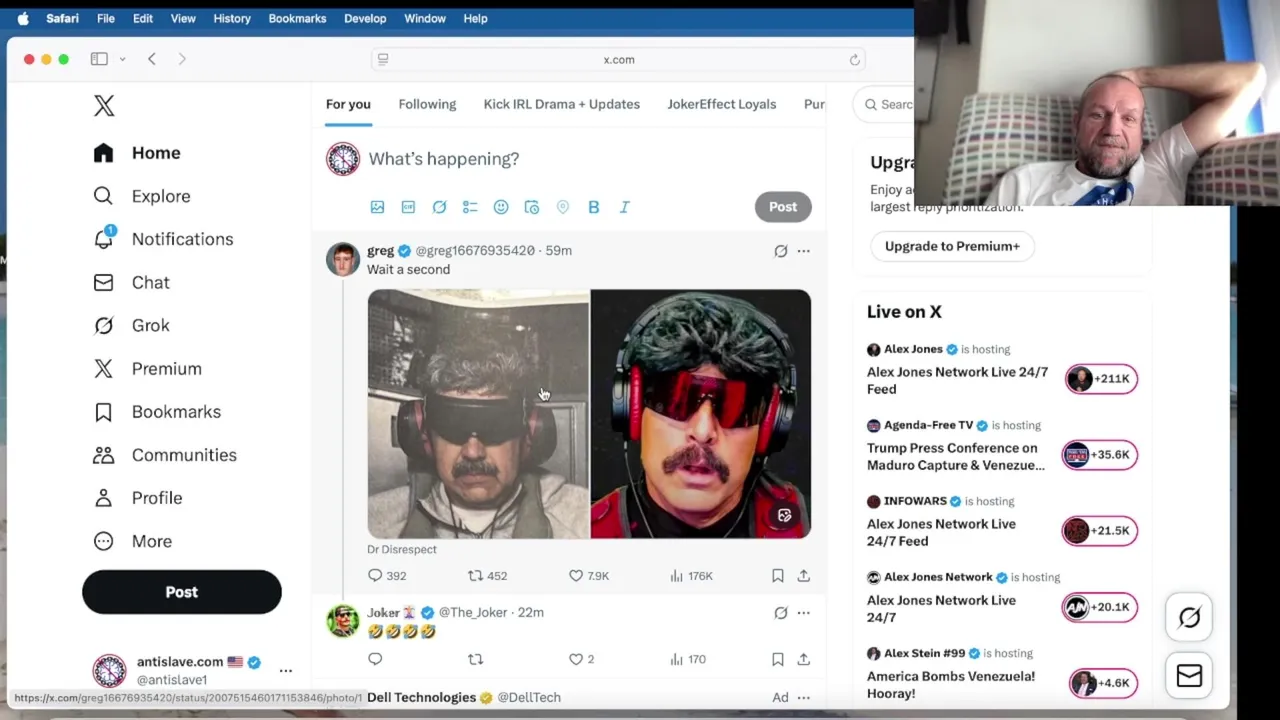Open greg's profile handle link
The width and height of the screenshot is (1280, 720).
[x=475, y=251]
